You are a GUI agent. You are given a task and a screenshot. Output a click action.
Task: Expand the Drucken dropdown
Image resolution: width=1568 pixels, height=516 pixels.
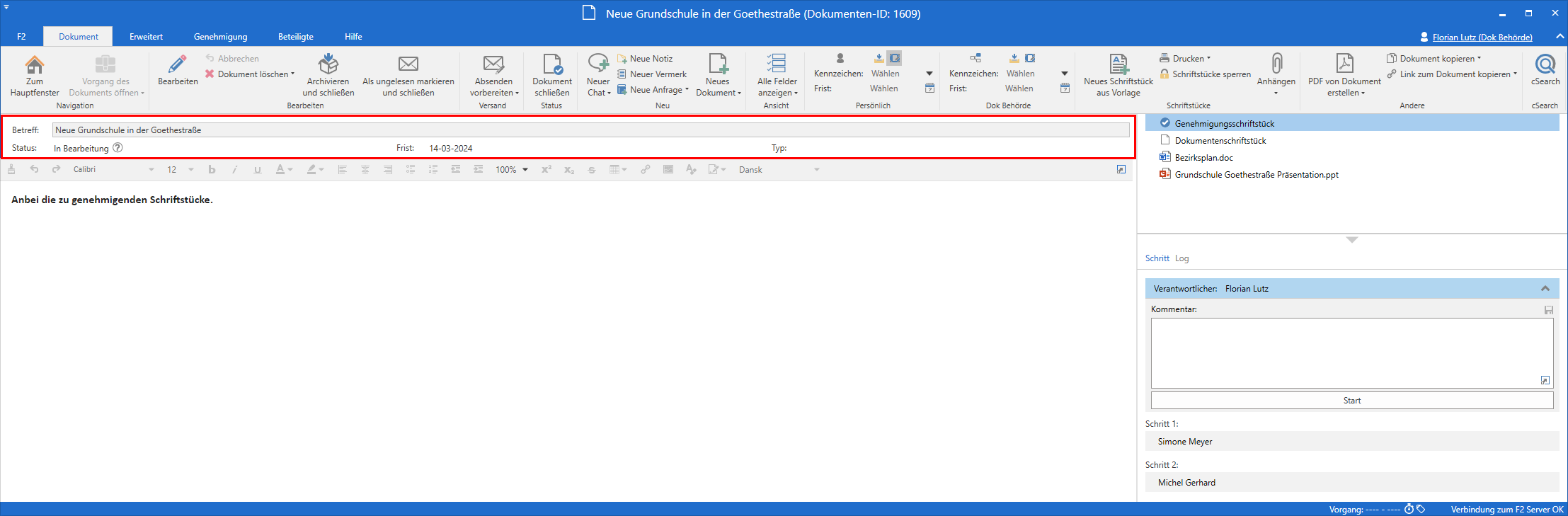pos(1208,59)
